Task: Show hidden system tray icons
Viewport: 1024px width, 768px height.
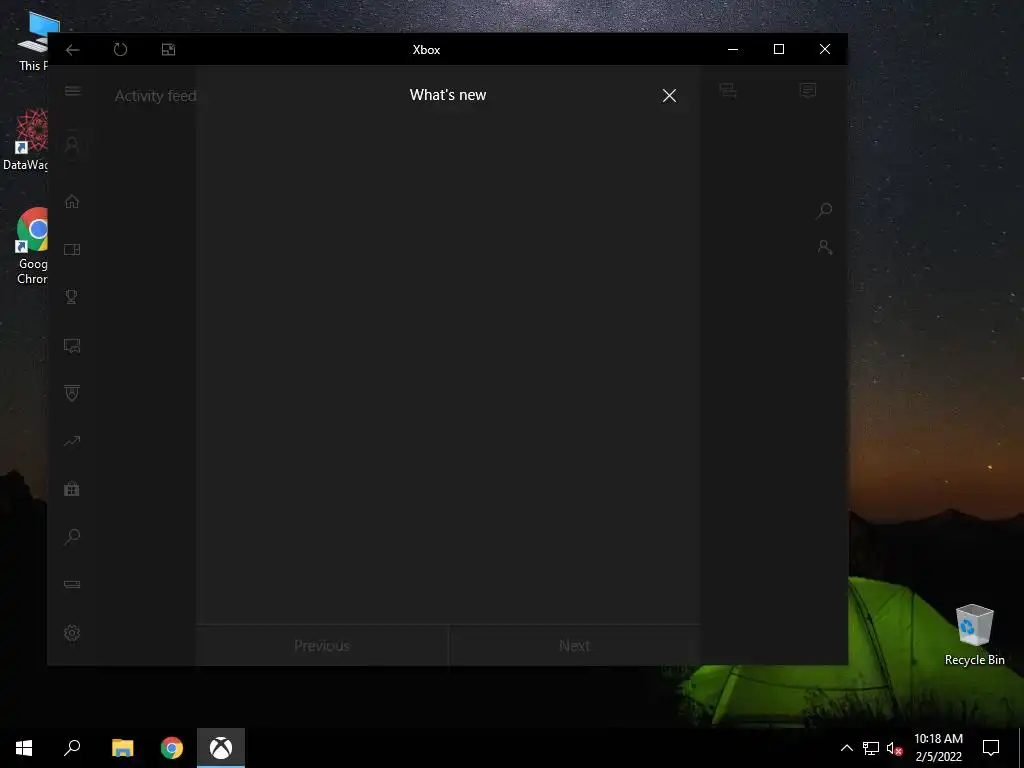Action: [x=846, y=748]
